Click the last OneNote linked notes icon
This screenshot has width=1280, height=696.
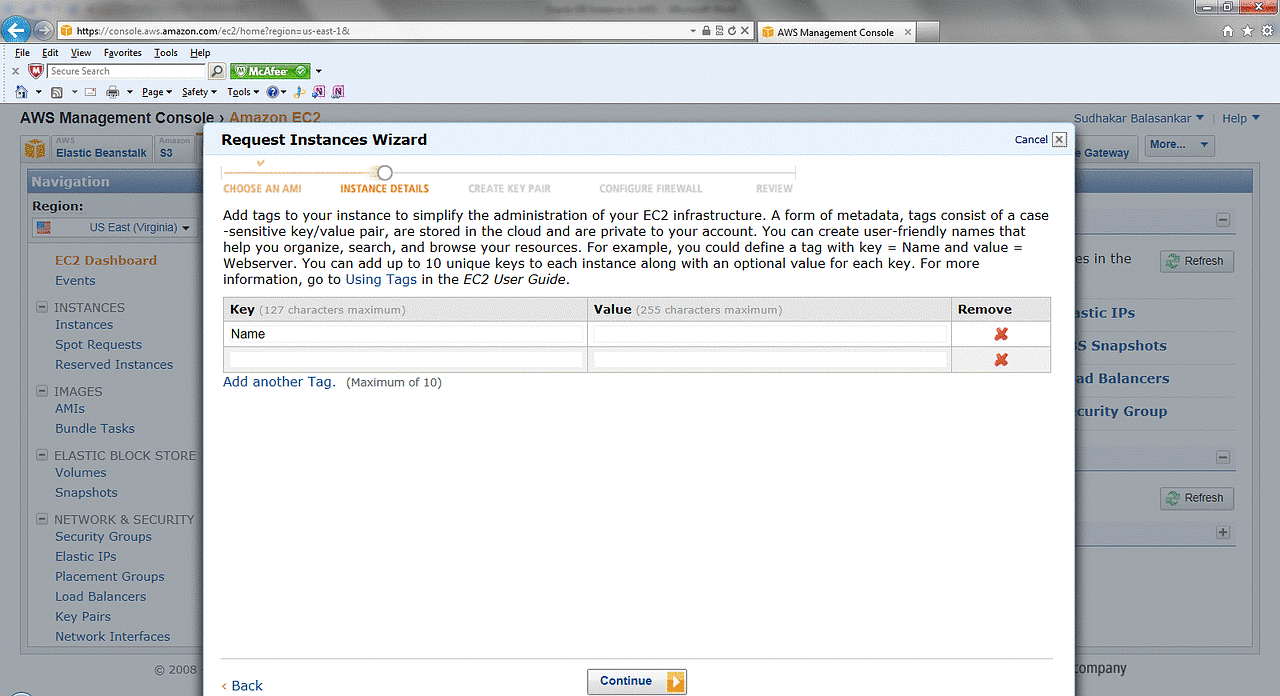[338, 92]
